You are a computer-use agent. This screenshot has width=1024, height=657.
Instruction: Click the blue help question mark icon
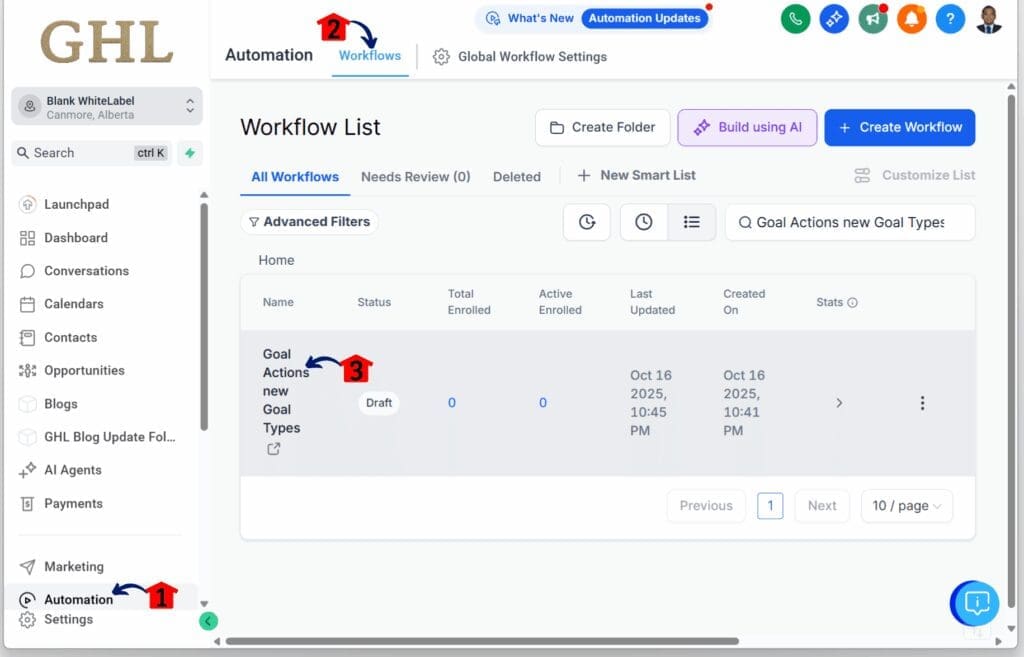[950, 19]
